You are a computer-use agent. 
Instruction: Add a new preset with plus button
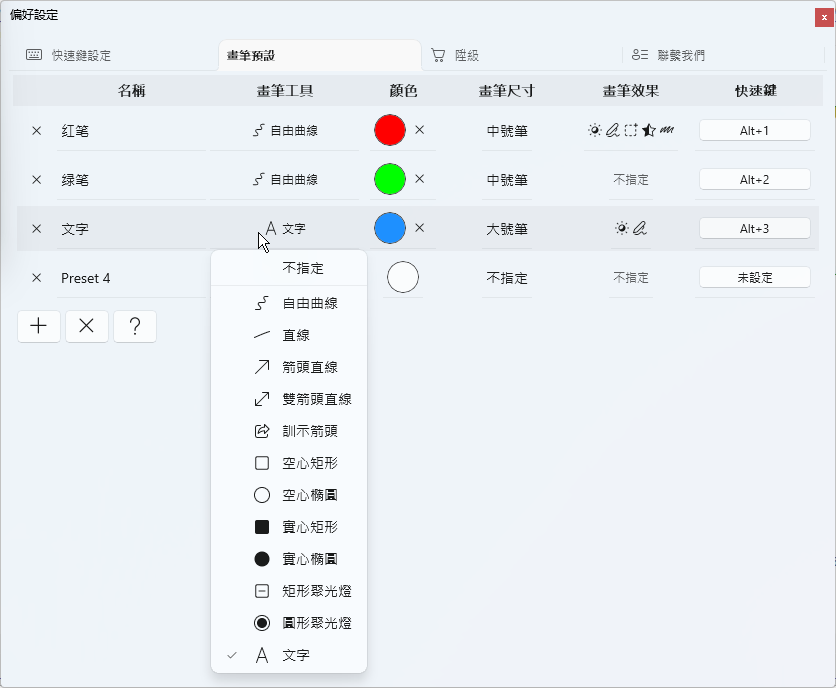coord(38,326)
